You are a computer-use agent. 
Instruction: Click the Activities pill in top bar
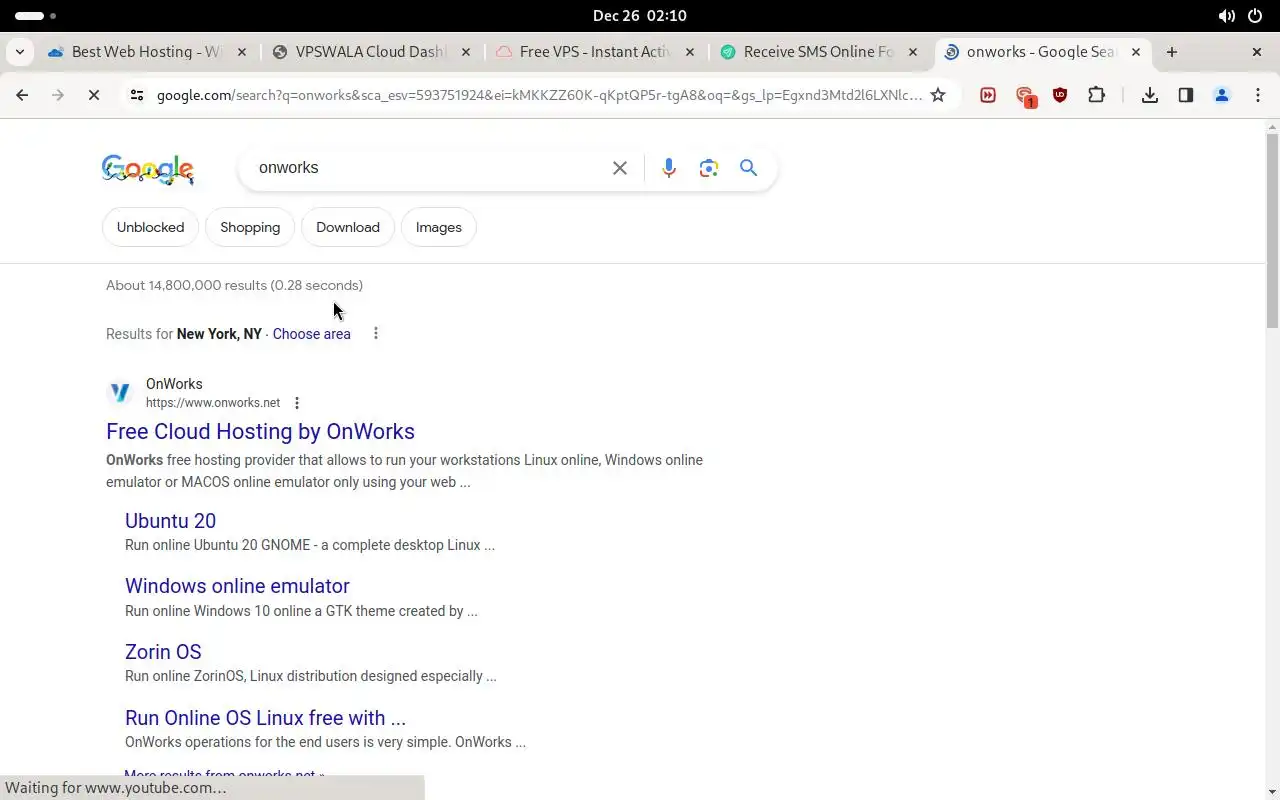point(36,16)
